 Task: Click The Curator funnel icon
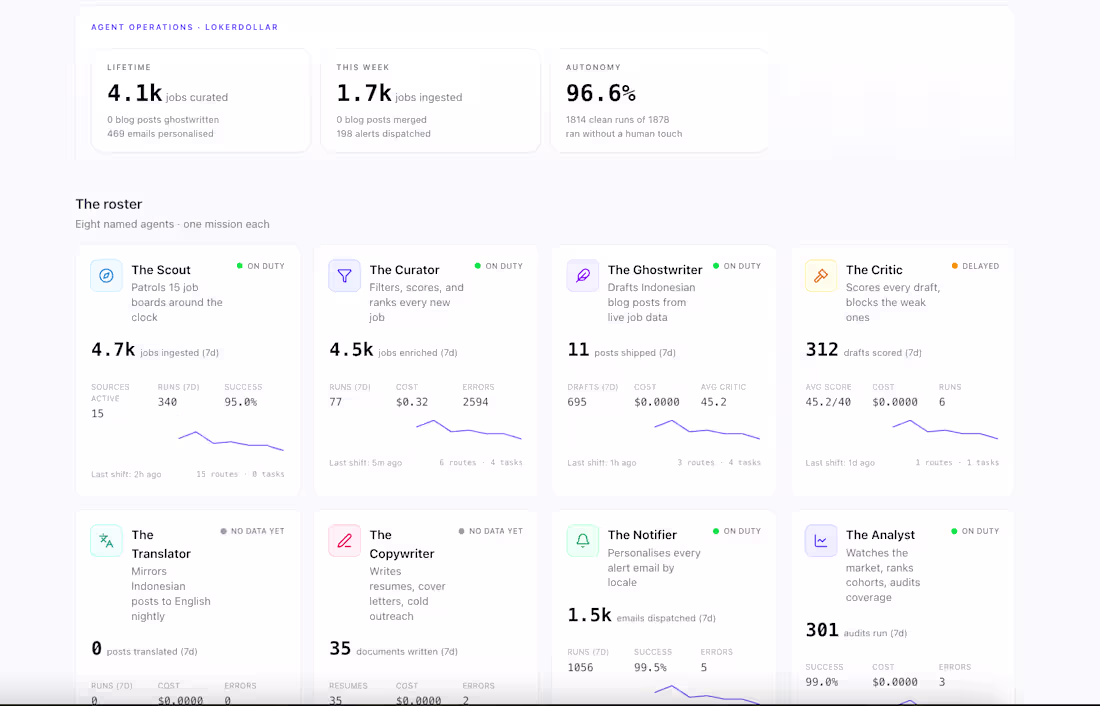coord(344,276)
